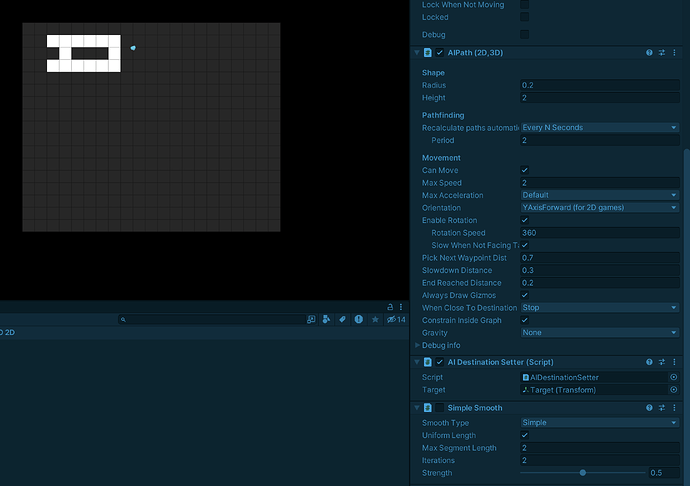This screenshot has height=486, width=690.
Task: Collapse the AIPath component foldout
Action: [x=417, y=53]
